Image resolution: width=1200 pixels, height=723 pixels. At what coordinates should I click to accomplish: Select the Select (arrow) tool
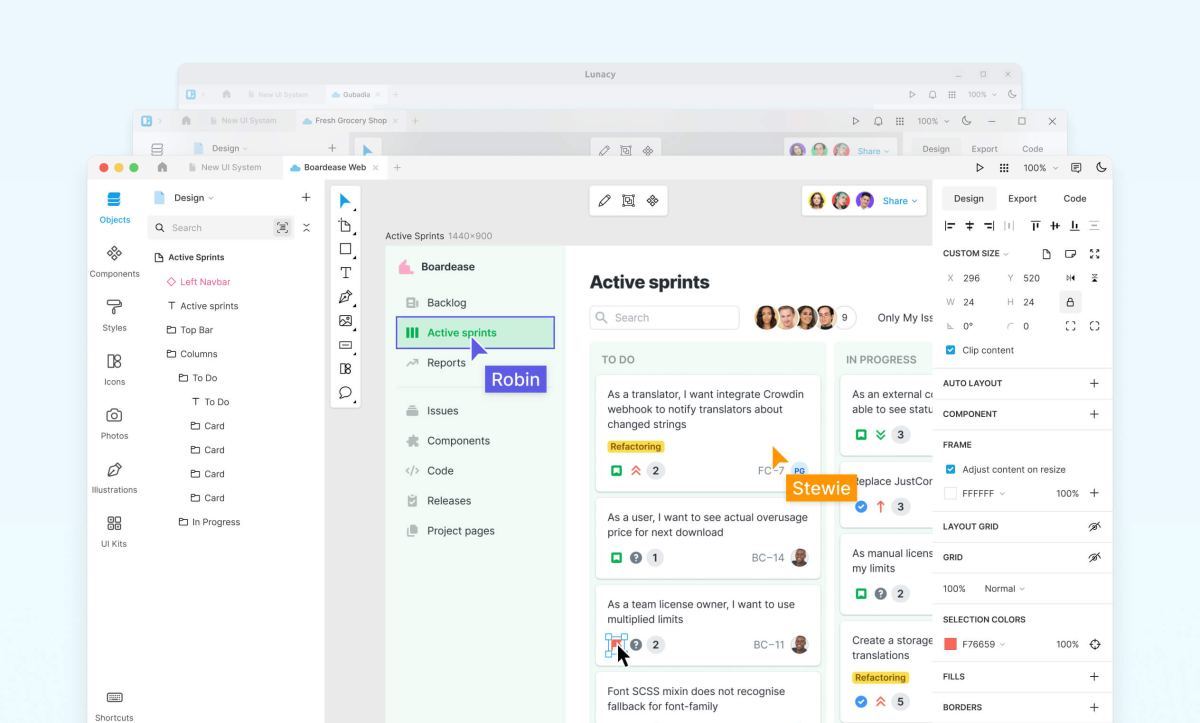coord(345,201)
